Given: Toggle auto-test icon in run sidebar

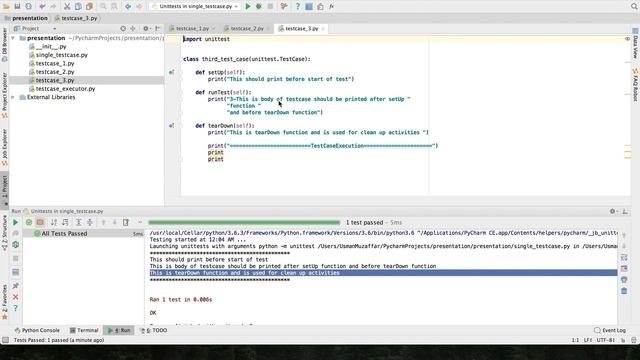Looking at the screenshot, I should click(16, 244).
